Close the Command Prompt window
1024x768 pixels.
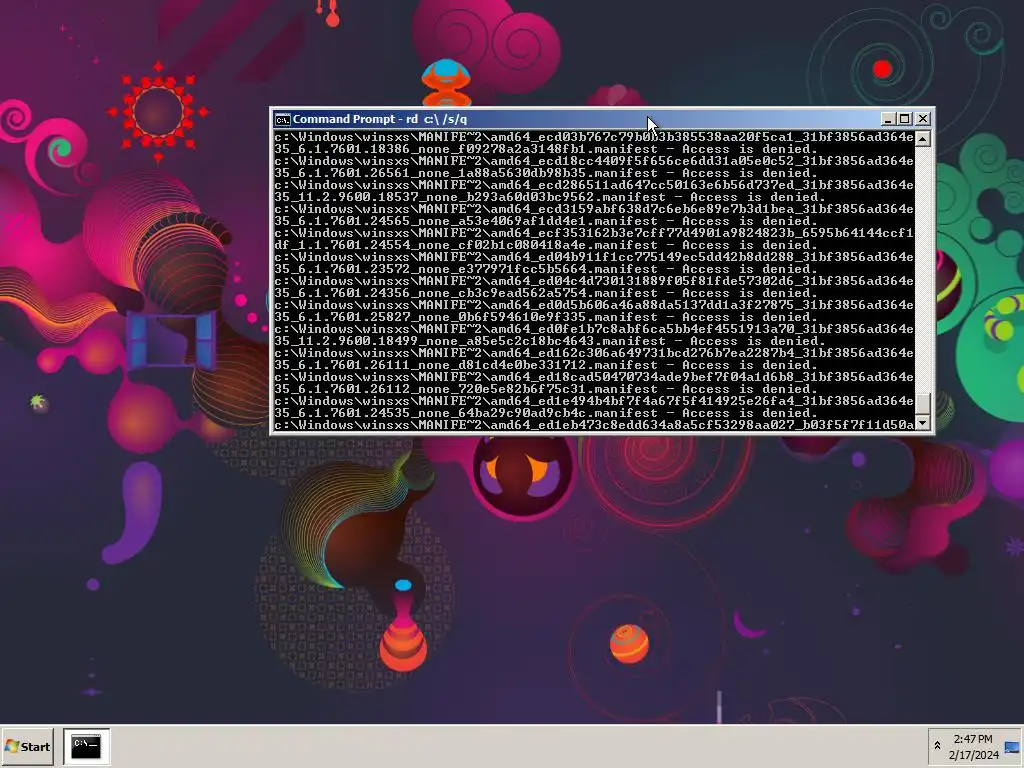[922, 119]
